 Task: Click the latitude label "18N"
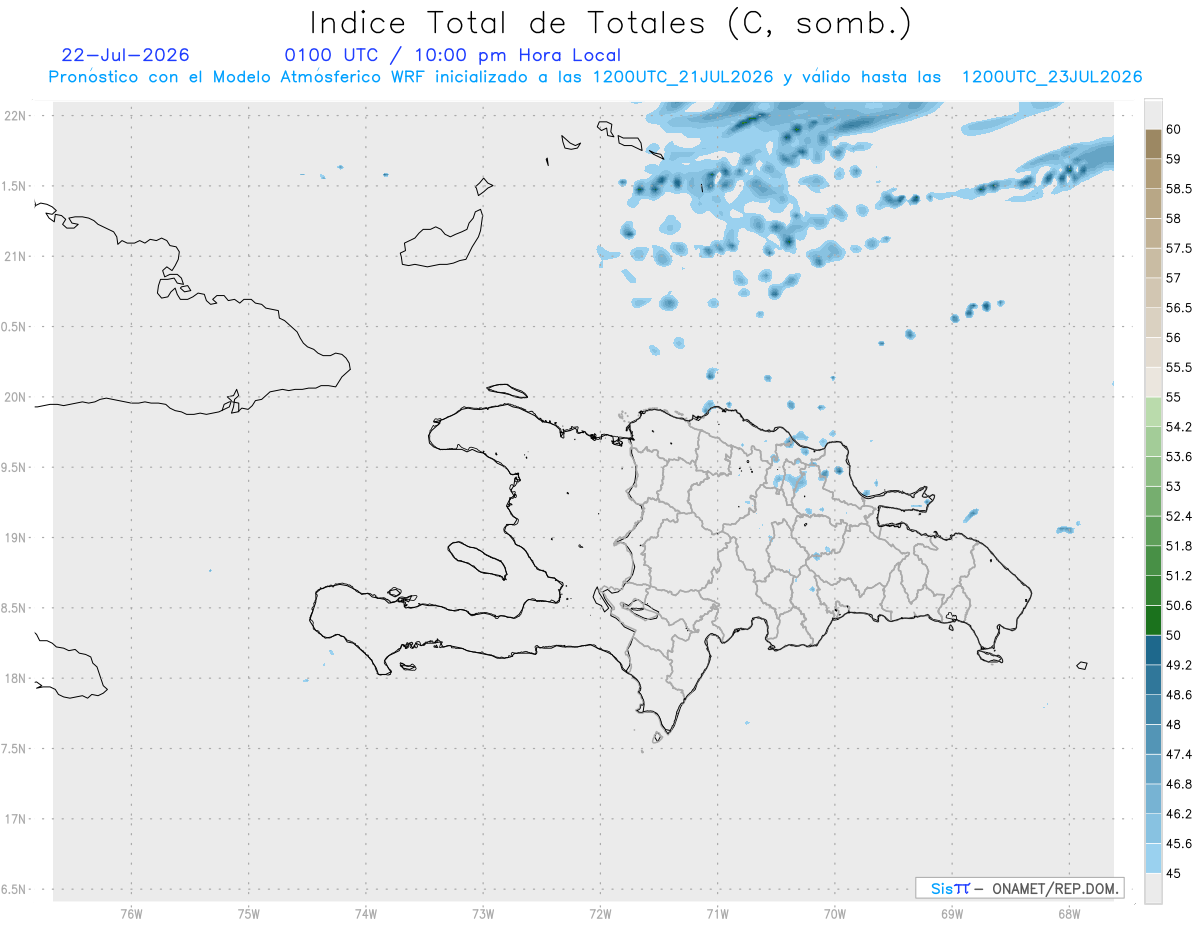(17, 678)
